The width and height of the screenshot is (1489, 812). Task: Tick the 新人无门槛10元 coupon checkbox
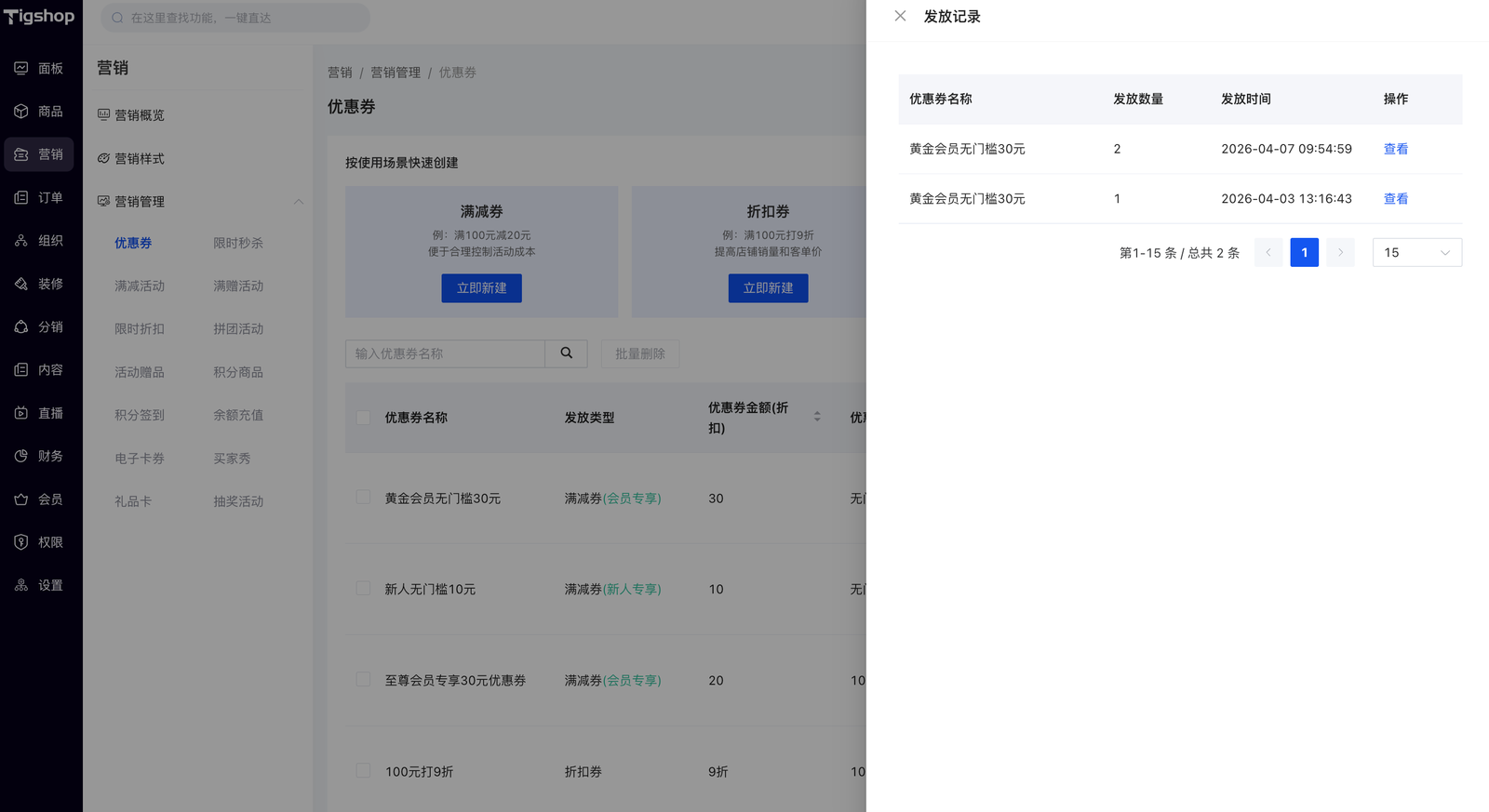point(363,589)
